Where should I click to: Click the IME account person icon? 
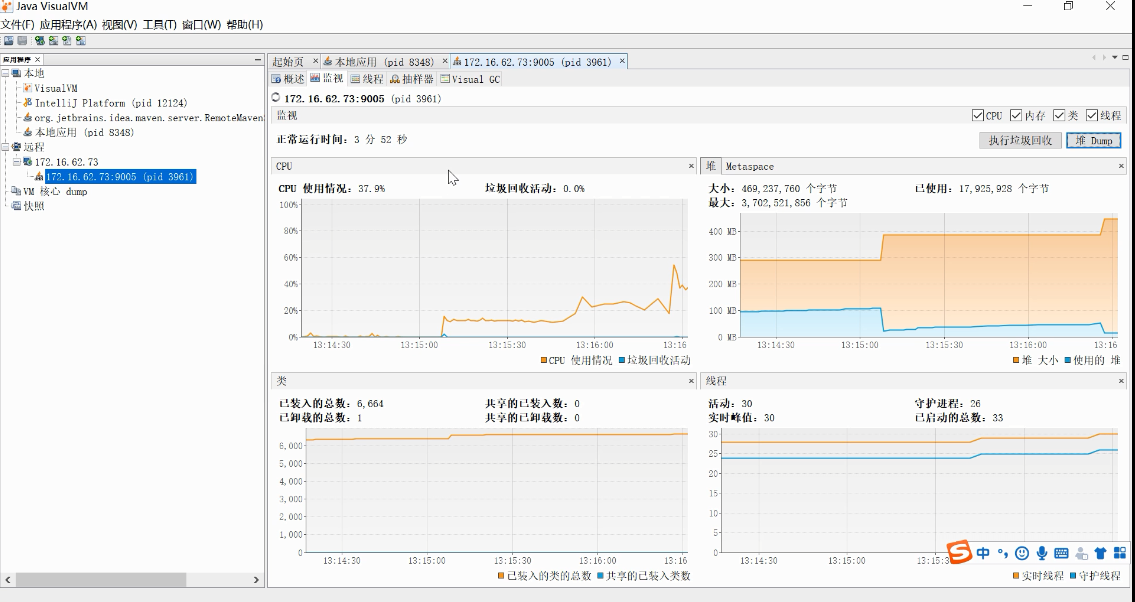pyautogui.click(x=1081, y=554)
